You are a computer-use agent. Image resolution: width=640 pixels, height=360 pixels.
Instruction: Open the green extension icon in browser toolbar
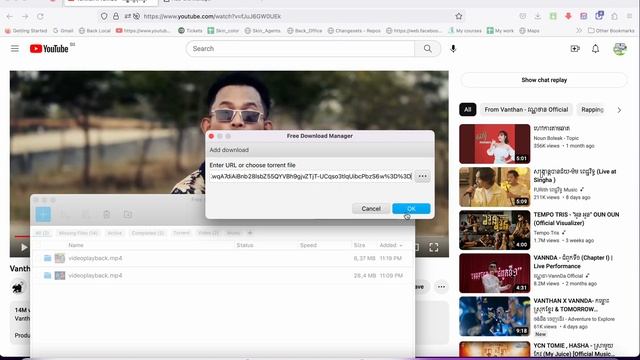(553, 16)
